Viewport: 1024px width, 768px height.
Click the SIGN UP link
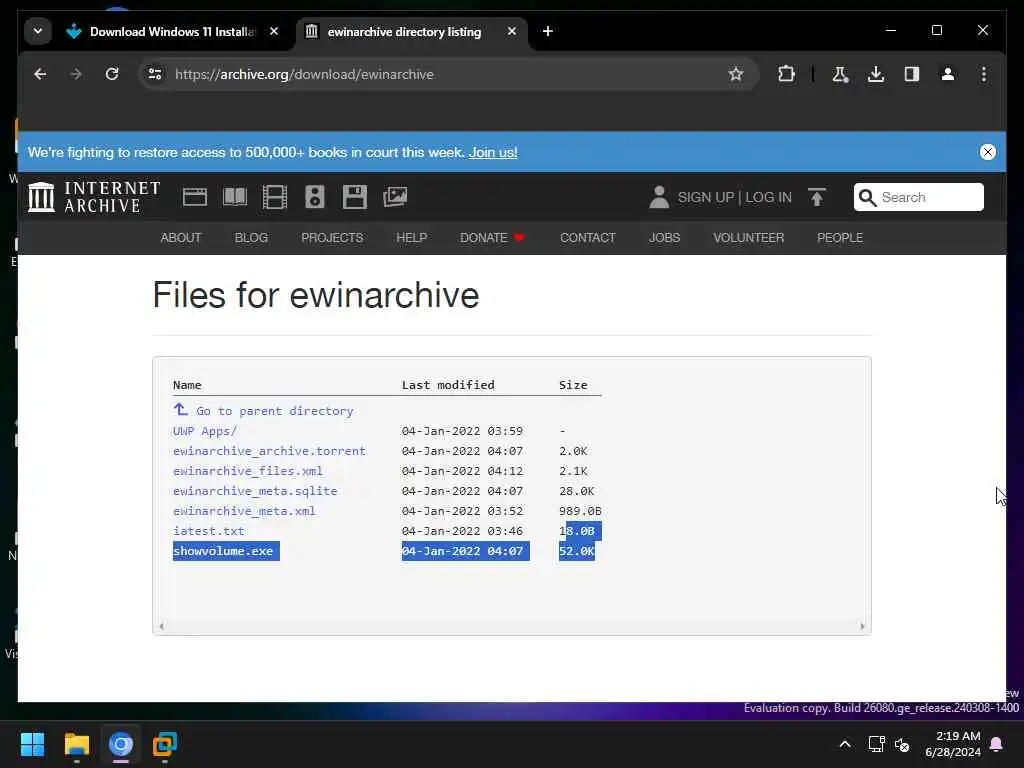pos(706,198)
